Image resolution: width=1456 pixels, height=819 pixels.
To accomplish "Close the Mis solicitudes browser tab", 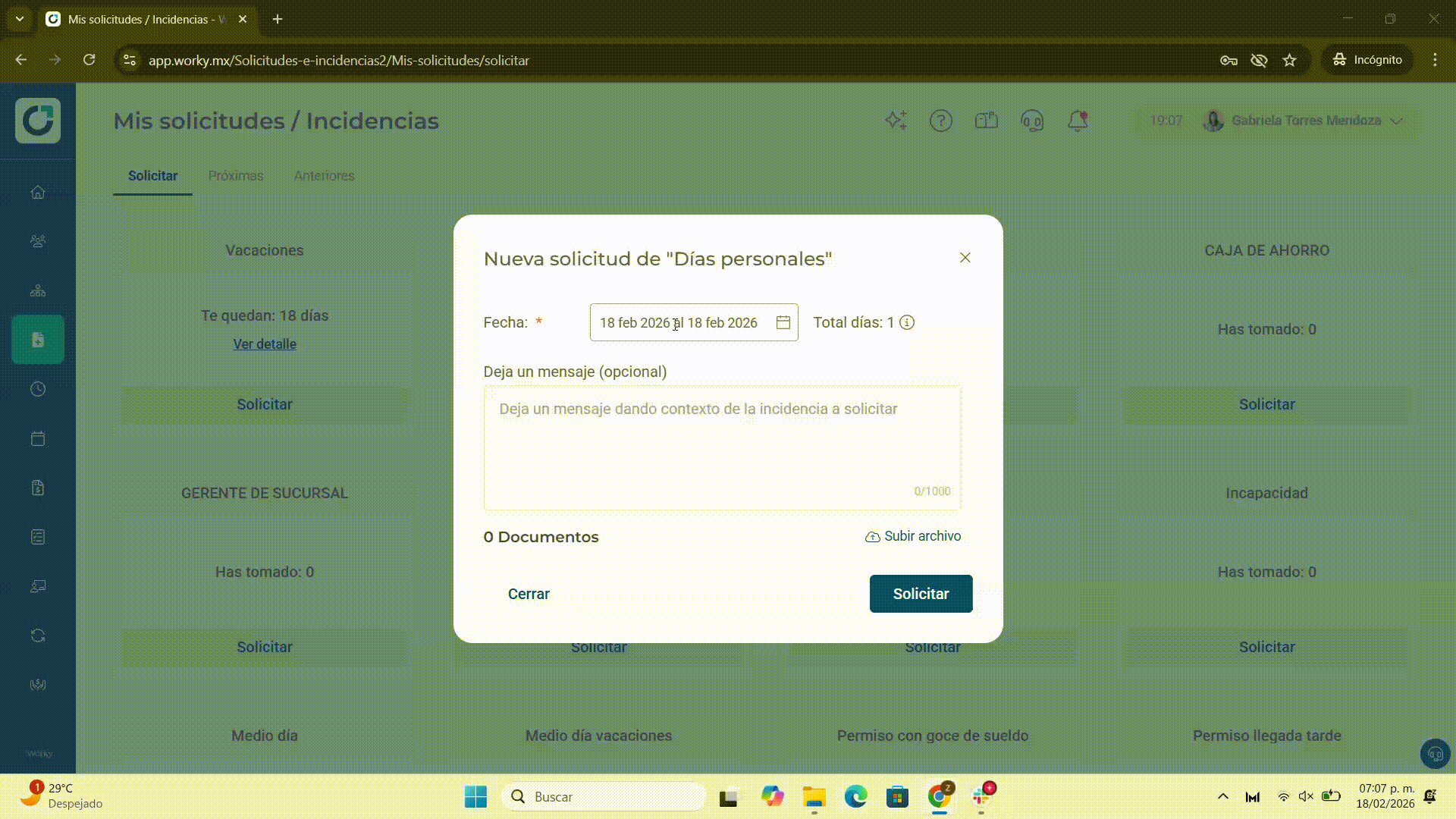I will [x=243, y=19].
